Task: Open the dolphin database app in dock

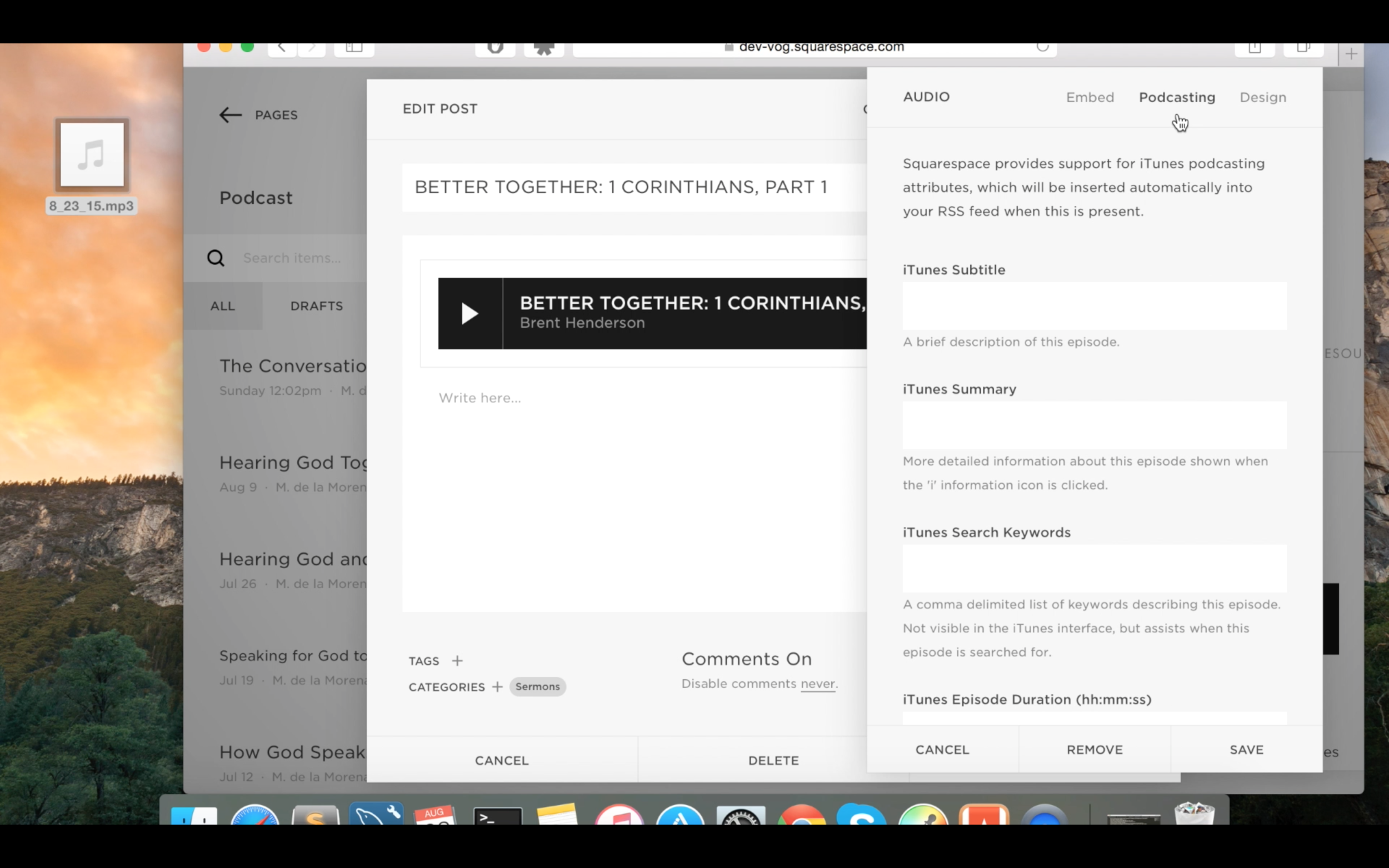Action: 376,814
